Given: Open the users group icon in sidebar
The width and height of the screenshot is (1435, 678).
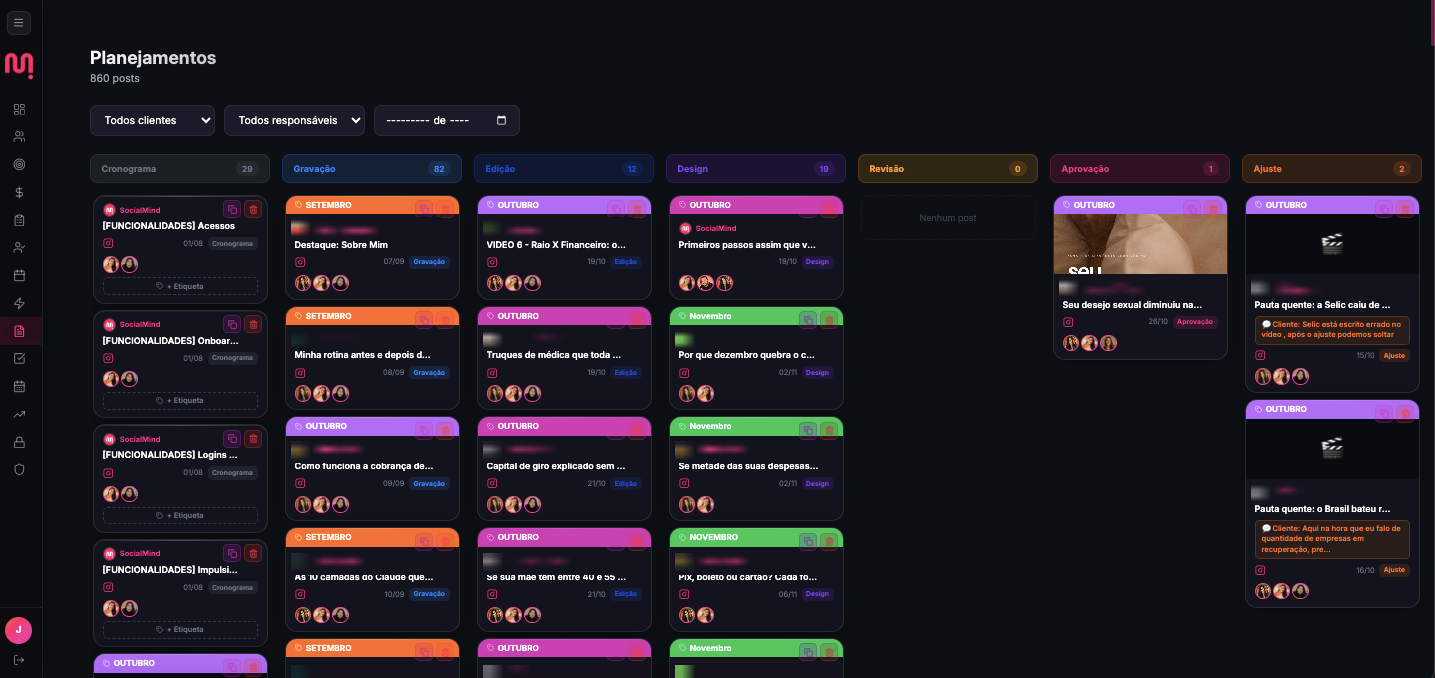Looking at the screenshot, I should pyautogui.click(x=19, y=137).
